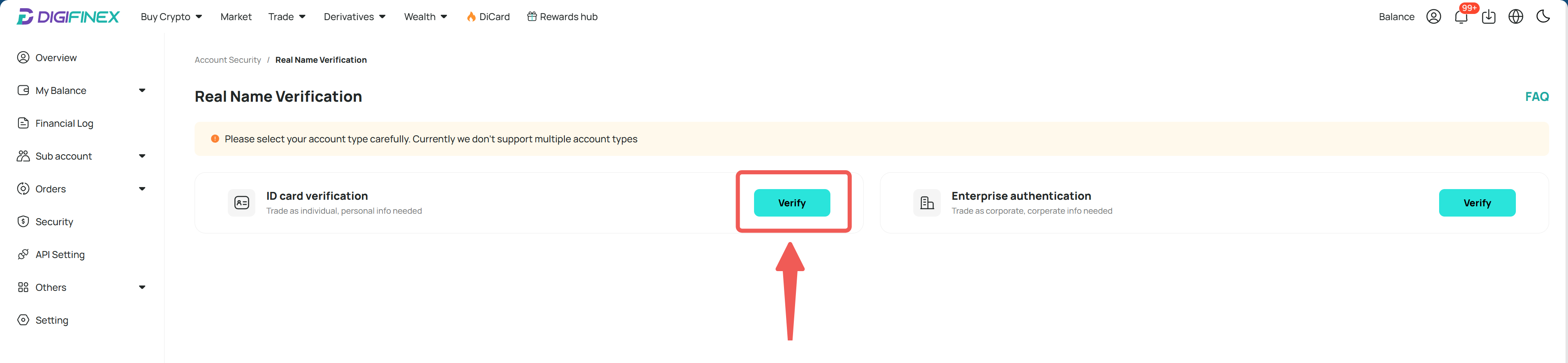The width and height of the screenshot is (1568, 363).
Task: Open the FAQ link
Action: pos(1537,97)
